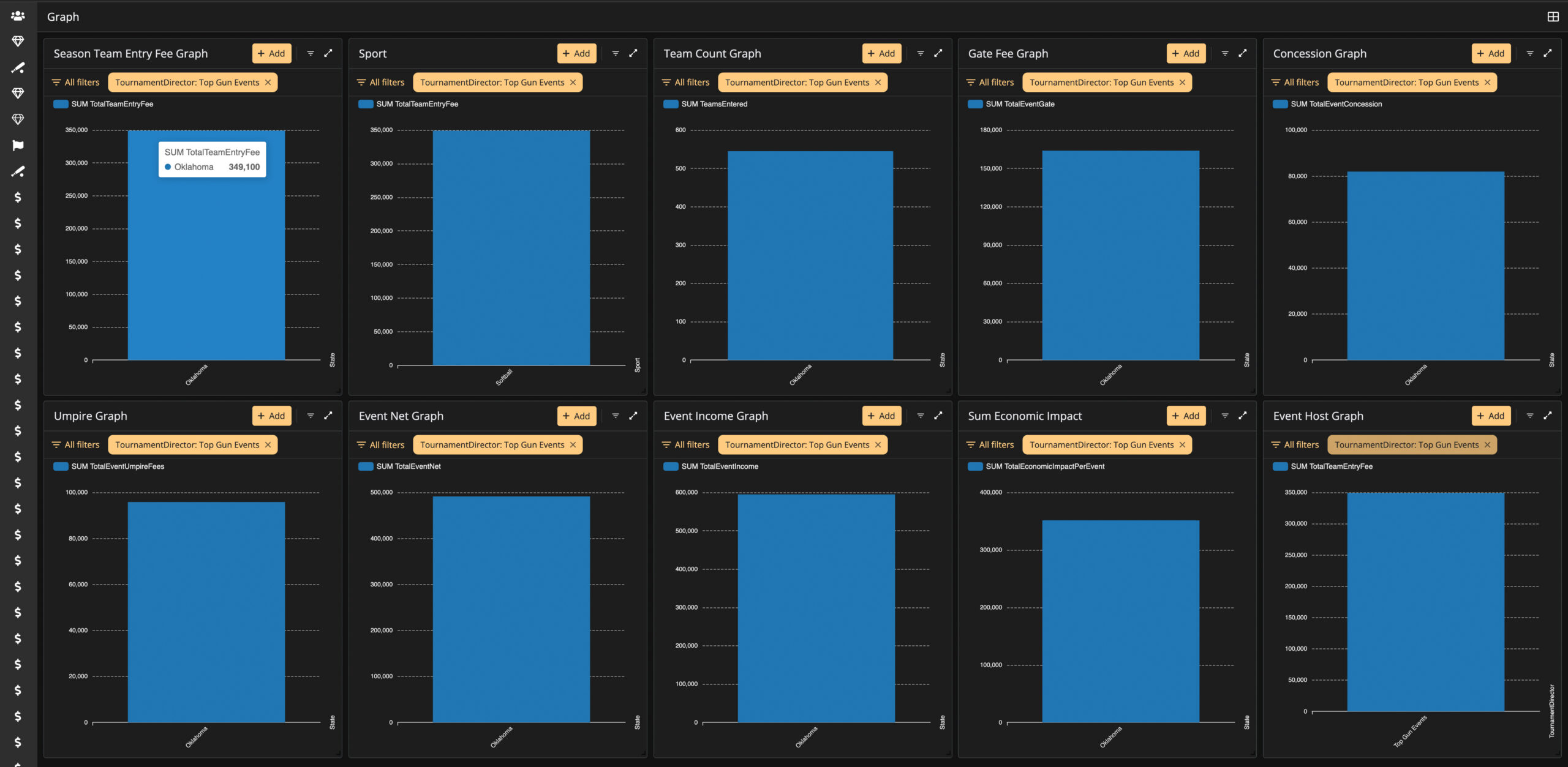The image size is (1568, 767).
Task: Click the grid layout icon at top right
Action: point(1553,17)
